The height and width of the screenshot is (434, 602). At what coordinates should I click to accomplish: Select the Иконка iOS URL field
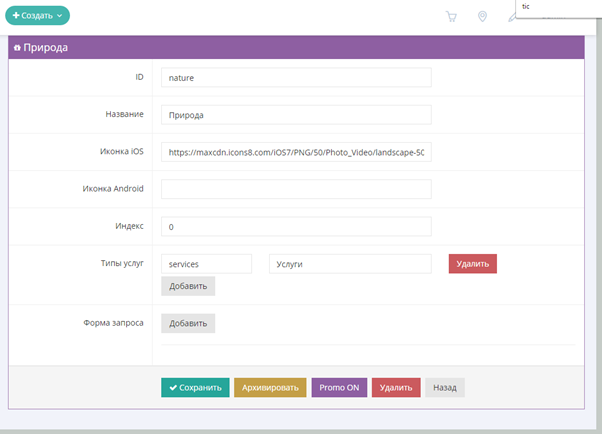coord(295,152)
